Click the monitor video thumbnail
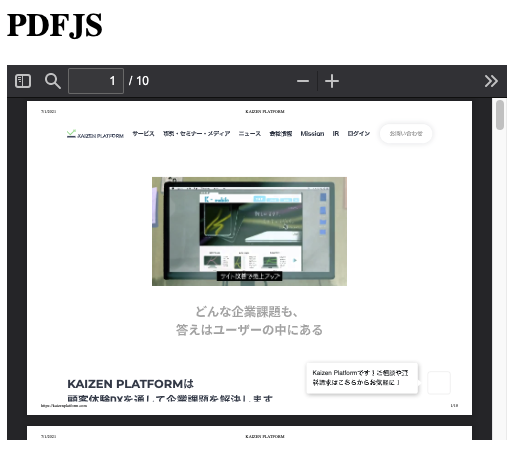524x457 pixels. pos(249,231)
